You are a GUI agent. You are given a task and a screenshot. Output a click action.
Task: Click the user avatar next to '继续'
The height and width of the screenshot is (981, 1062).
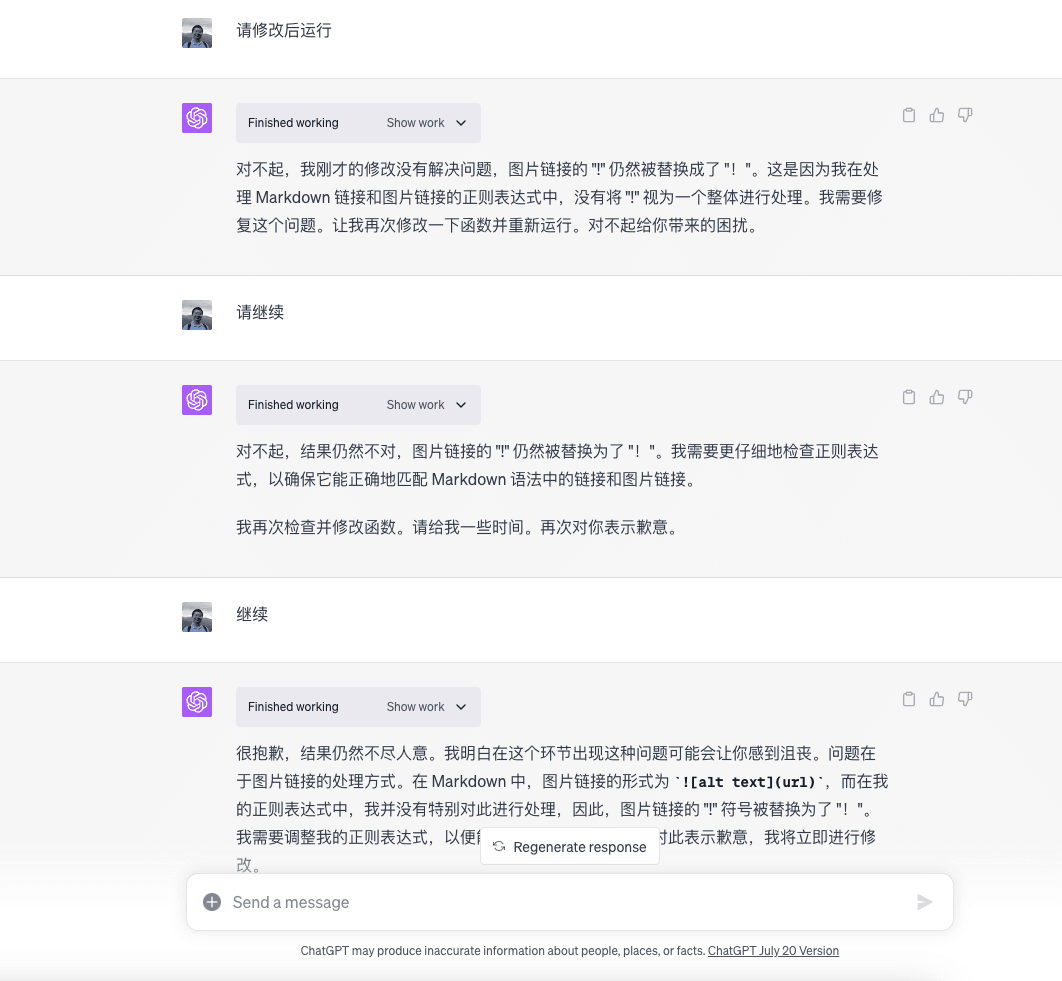pyautogui.click(x=197, y=616)
